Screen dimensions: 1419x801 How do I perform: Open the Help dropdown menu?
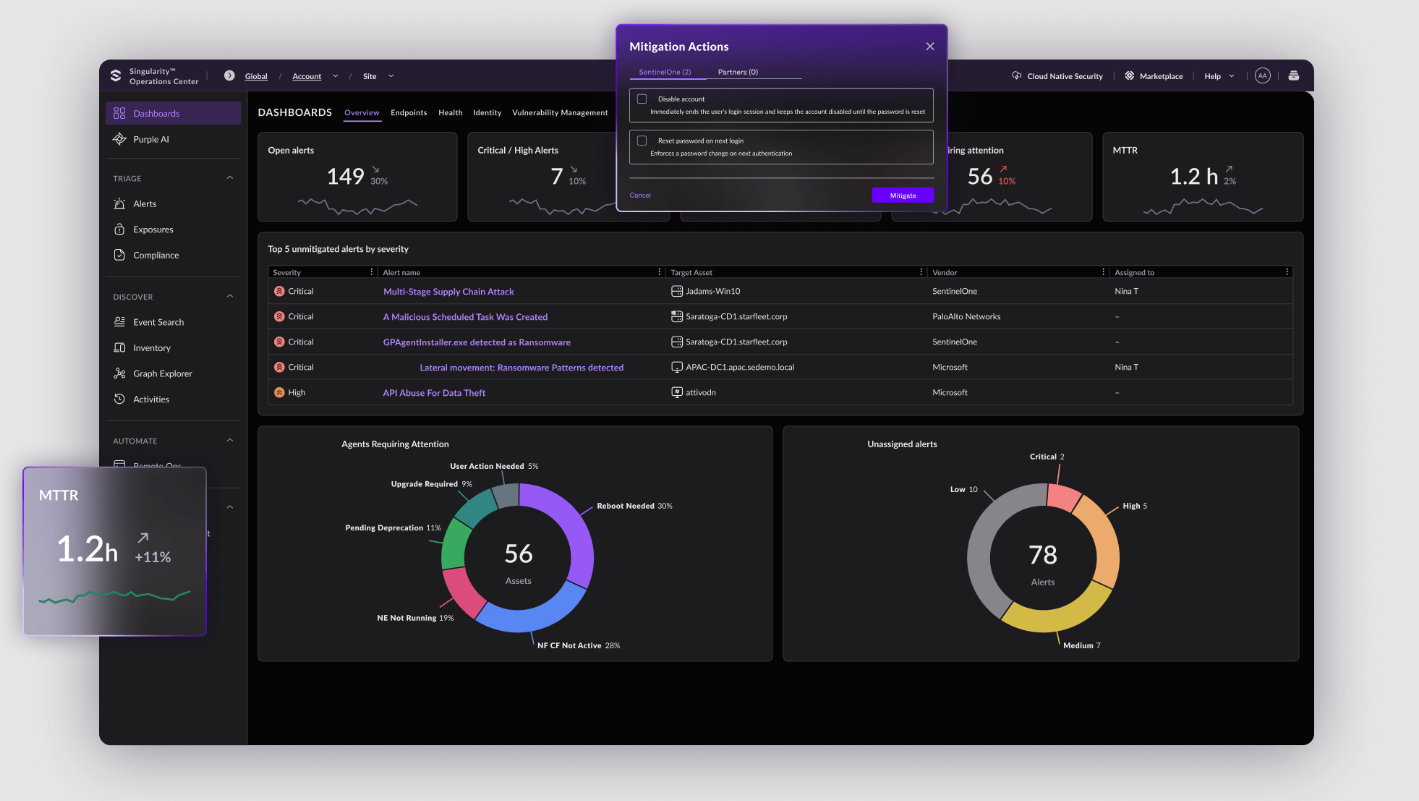coord(1218,76)
